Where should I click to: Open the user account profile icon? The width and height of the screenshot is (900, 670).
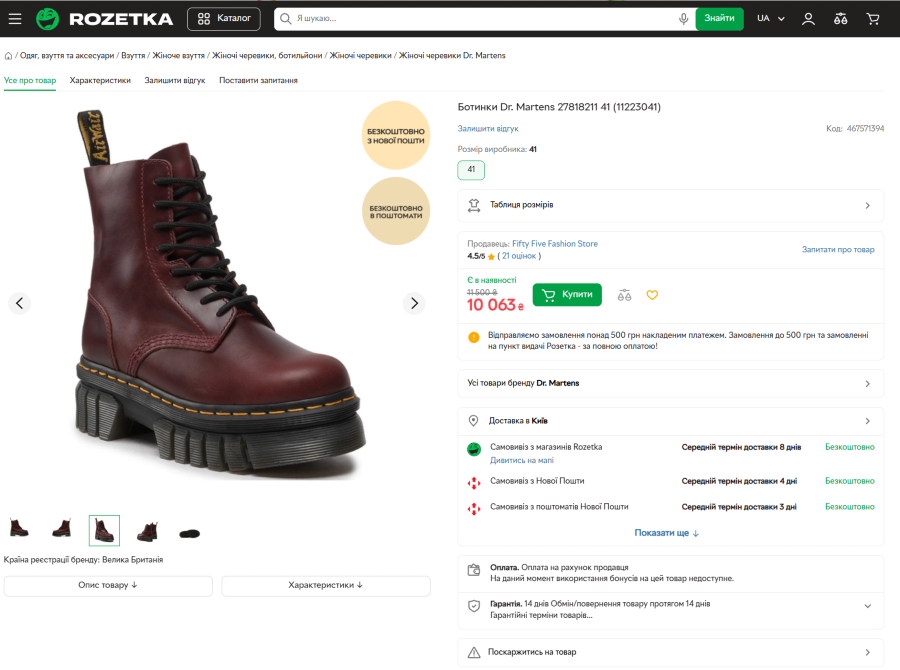(808, 18)
